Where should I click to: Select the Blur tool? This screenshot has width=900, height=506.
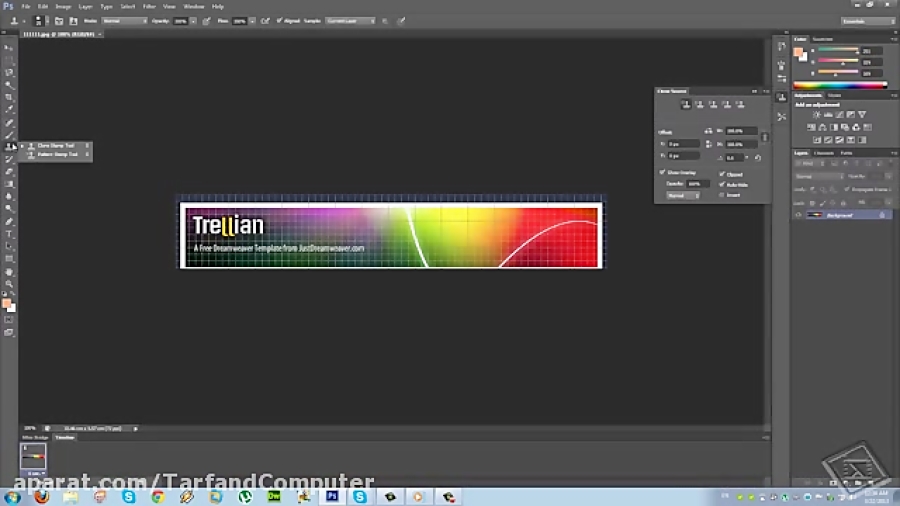click(x=9, y=196)
